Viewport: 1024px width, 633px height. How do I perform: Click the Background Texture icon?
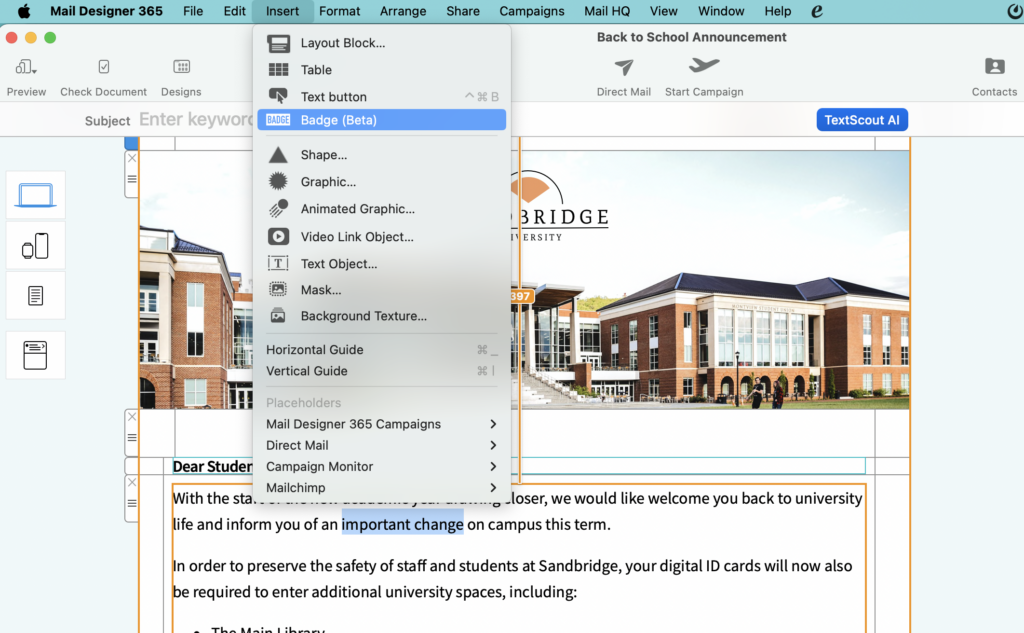coord(278,316)
